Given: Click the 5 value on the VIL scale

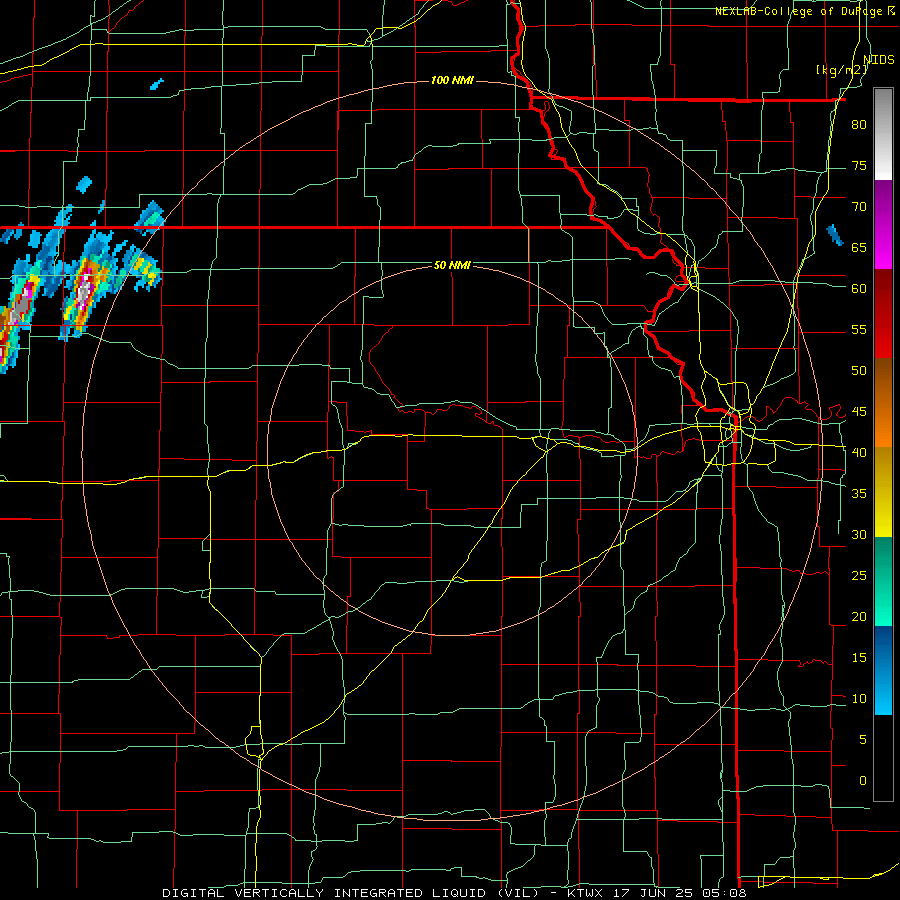Looking at the screenshot, I should click(x=863, y=739).
